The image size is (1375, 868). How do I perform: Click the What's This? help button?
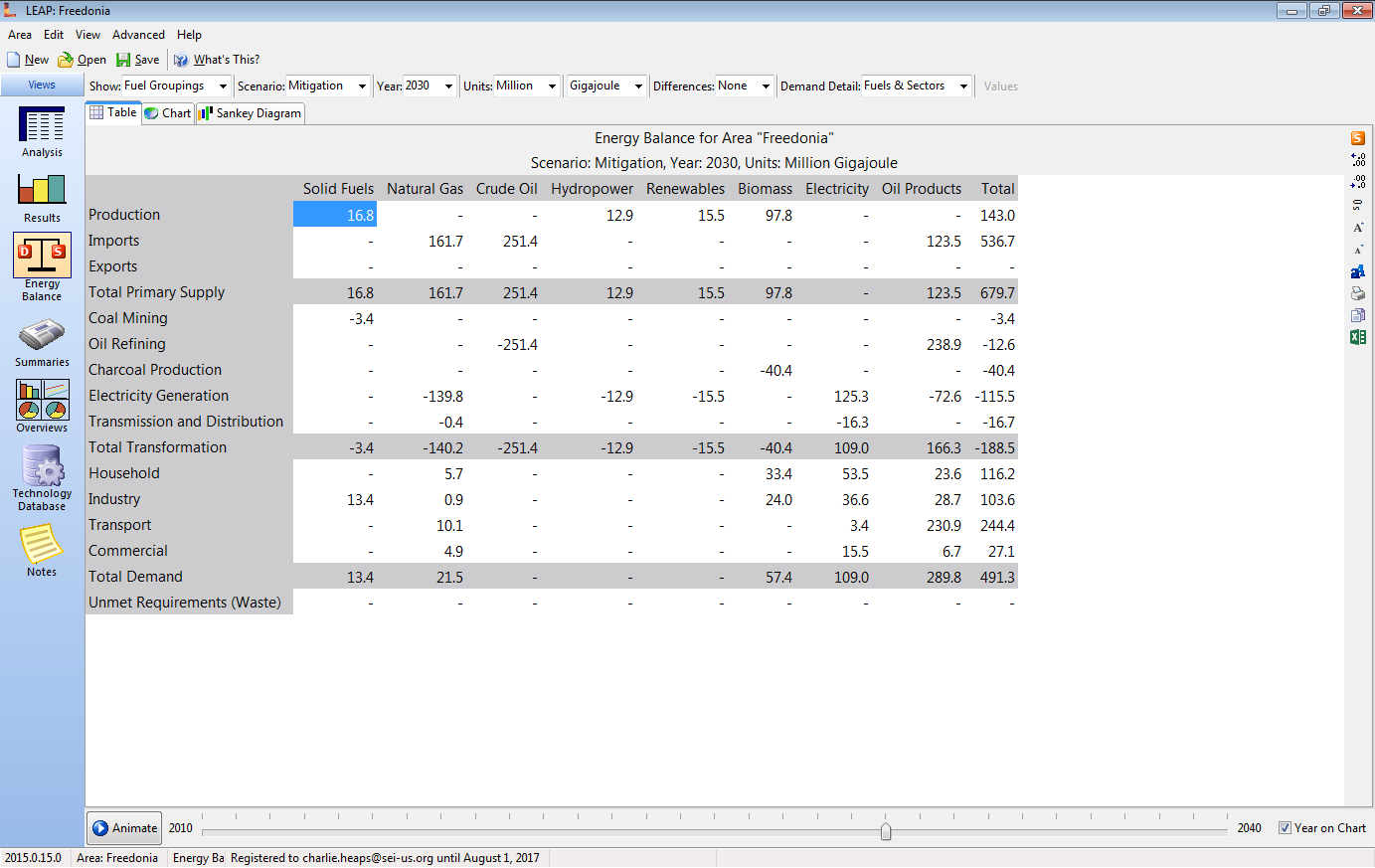pyautogui.click(x=217, y=60)
